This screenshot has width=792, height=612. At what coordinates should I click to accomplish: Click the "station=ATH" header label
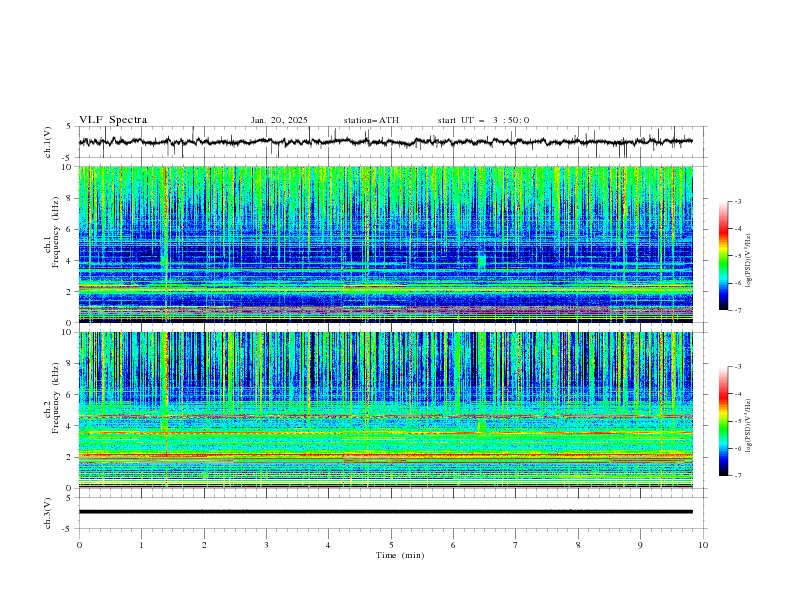point(371,120)
